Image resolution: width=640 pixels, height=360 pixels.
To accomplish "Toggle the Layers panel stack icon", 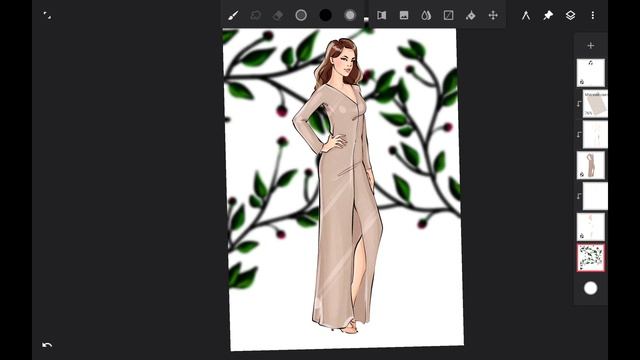I will pos(570,16).
